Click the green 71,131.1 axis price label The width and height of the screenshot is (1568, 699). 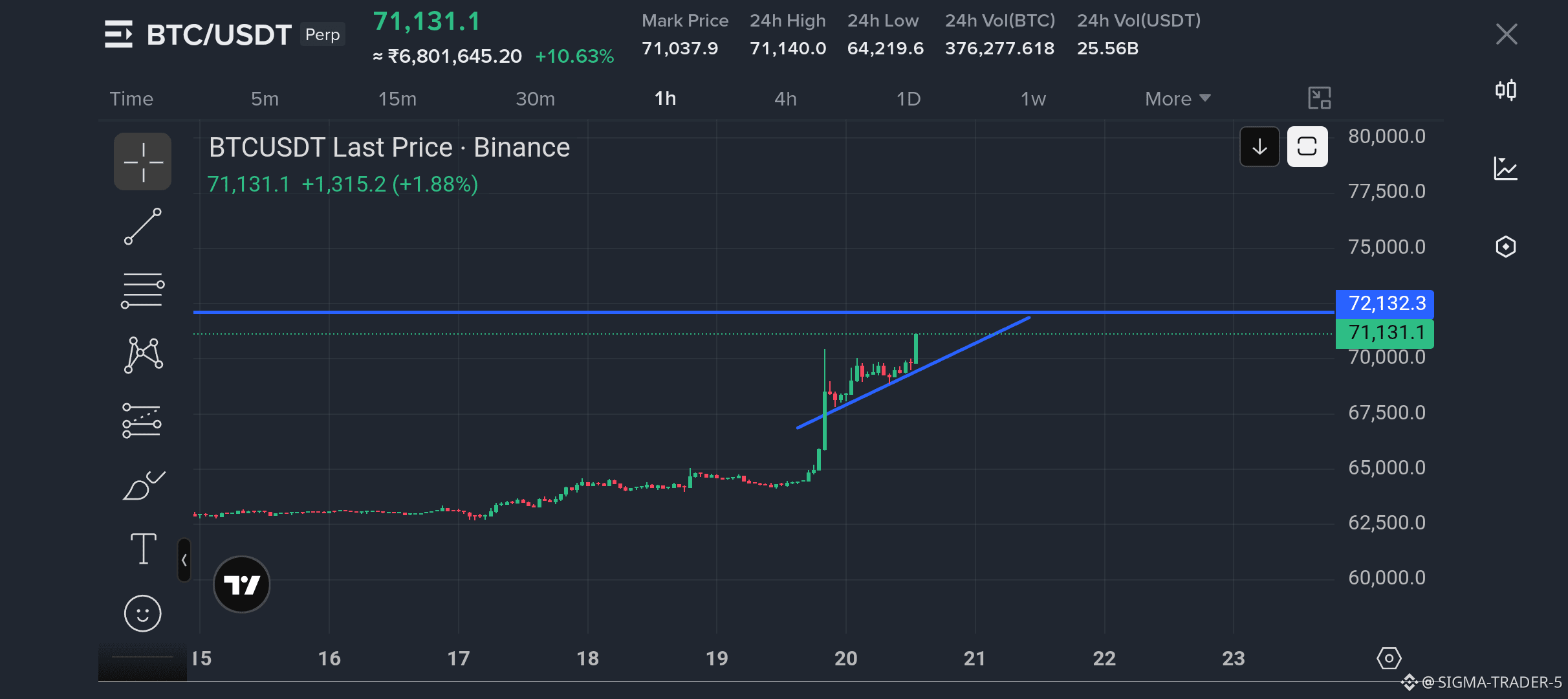tap(1385, 333)
